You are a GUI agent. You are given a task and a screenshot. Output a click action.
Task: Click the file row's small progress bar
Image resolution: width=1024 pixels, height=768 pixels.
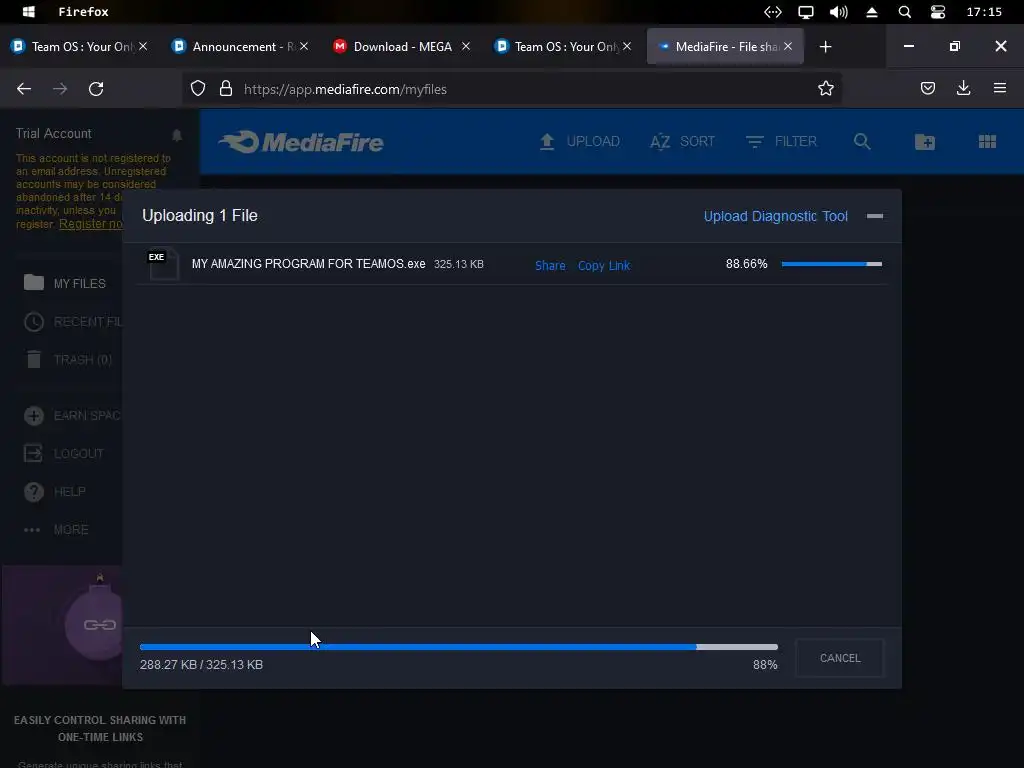tap(831, 264)
